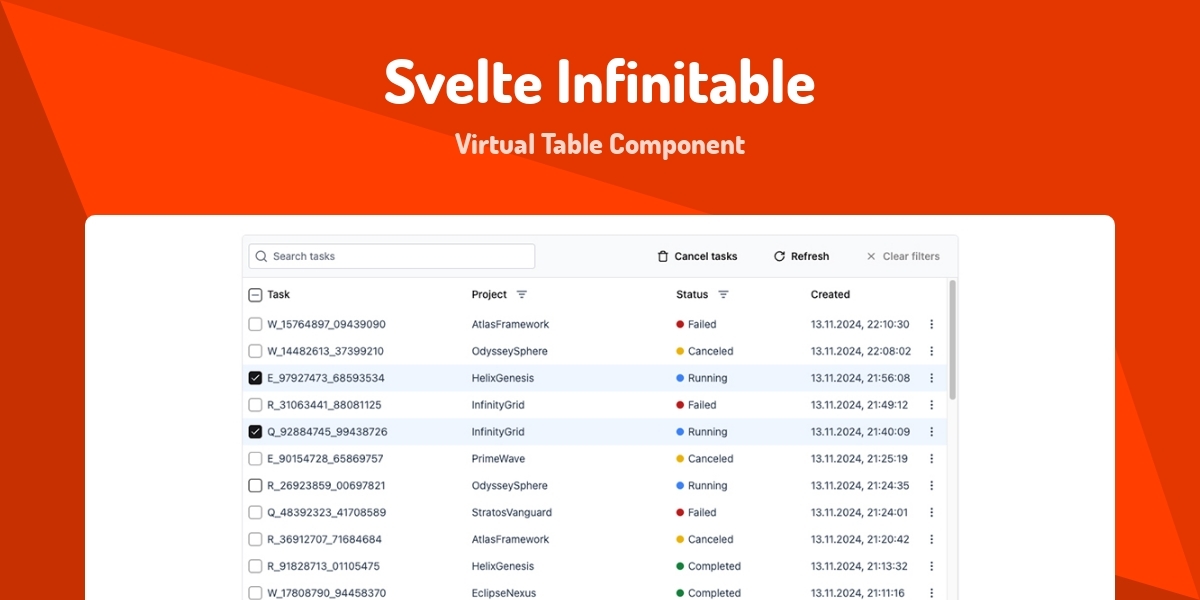Toggle the select-all checkbox in Task header
The width and height of the screenshot is (1200, 600).
tap(255, 295)
